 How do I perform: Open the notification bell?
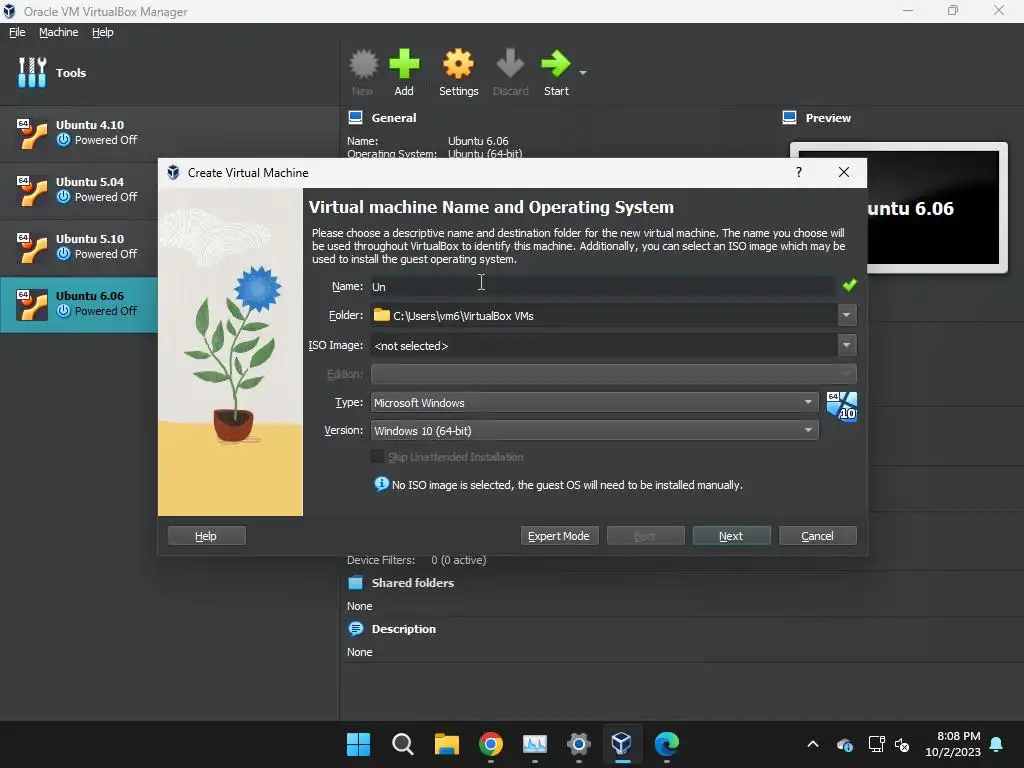coord(997,744)
